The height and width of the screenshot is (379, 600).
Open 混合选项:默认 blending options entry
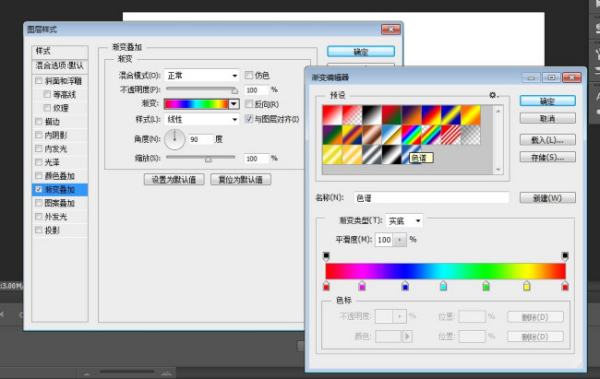coord(60,65)
